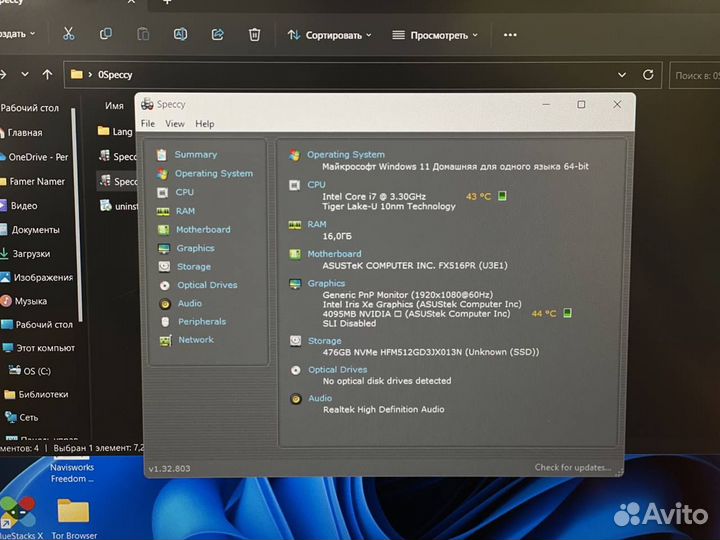Click the refresh icon next to address bar

tap(648, 75)
